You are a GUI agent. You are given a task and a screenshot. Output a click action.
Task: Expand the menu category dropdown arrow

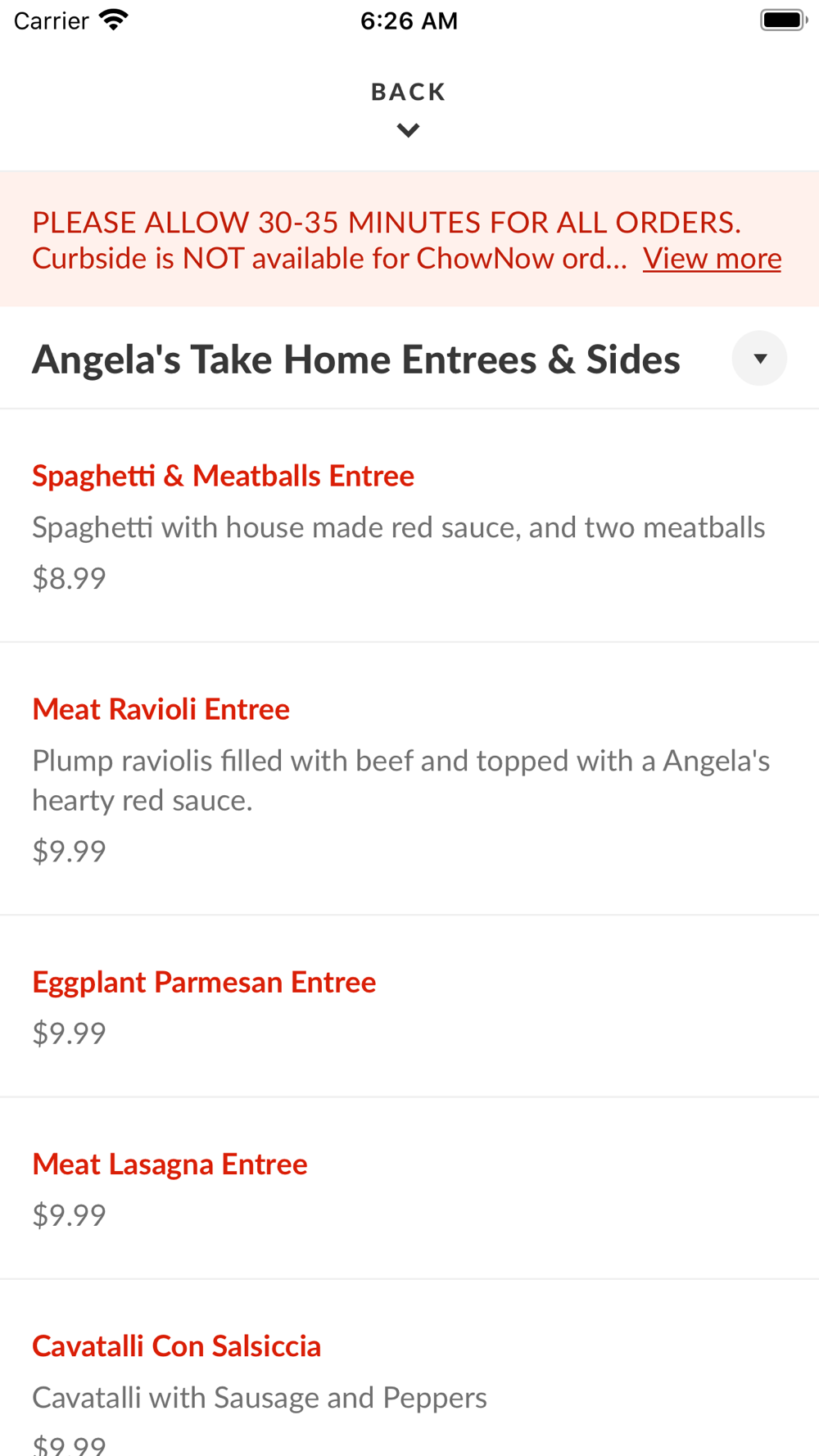pyautogui.click(x=759, y=359)
